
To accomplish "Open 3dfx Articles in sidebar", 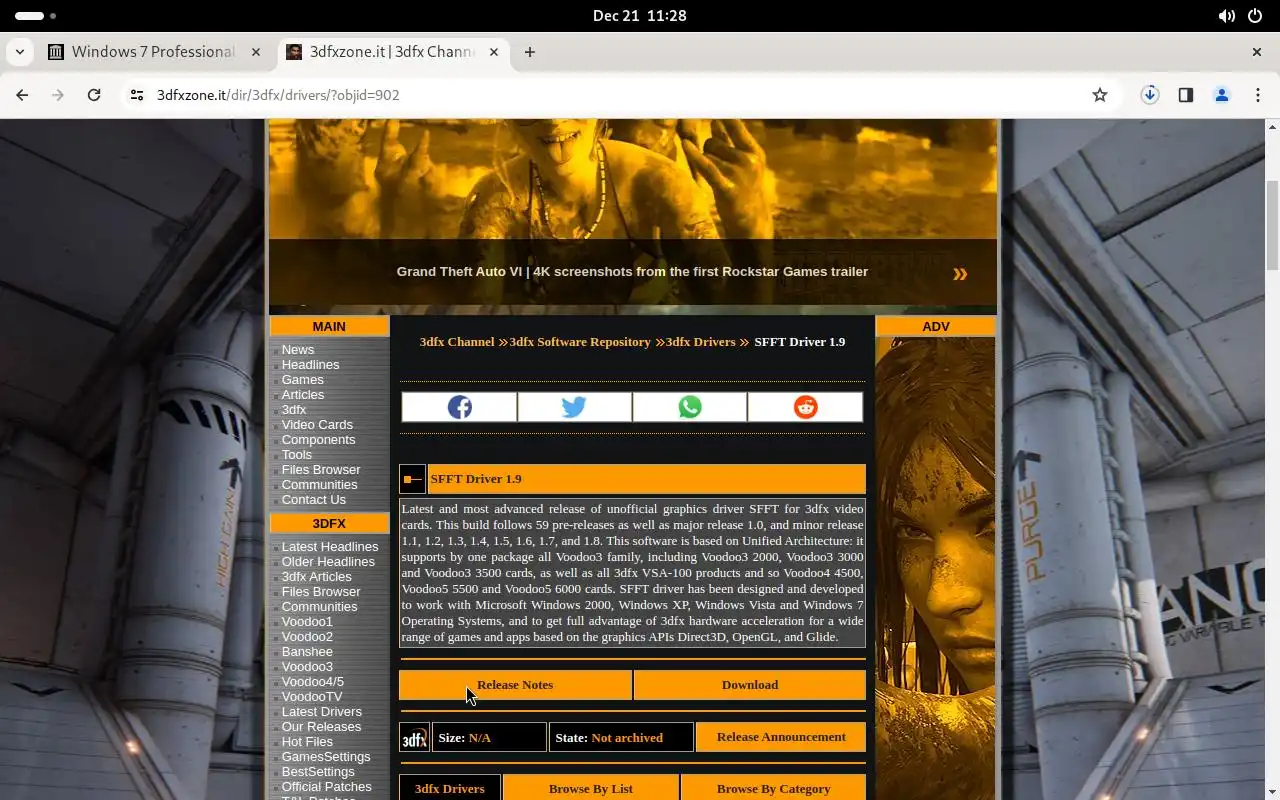I will click(x=317, y=577).
